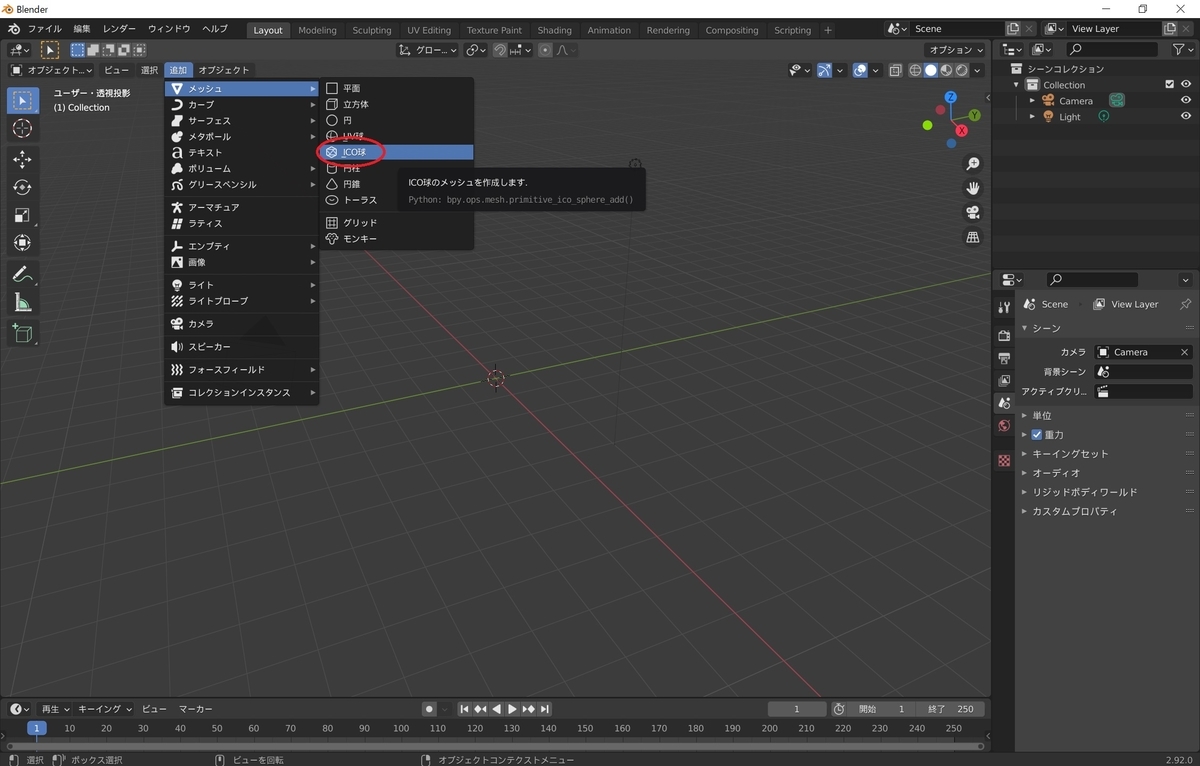Image resolution: width=1200 pixels, height=766 pixels.
Task: Open the World properties tab icon
Action: [x=1004, y=426]
